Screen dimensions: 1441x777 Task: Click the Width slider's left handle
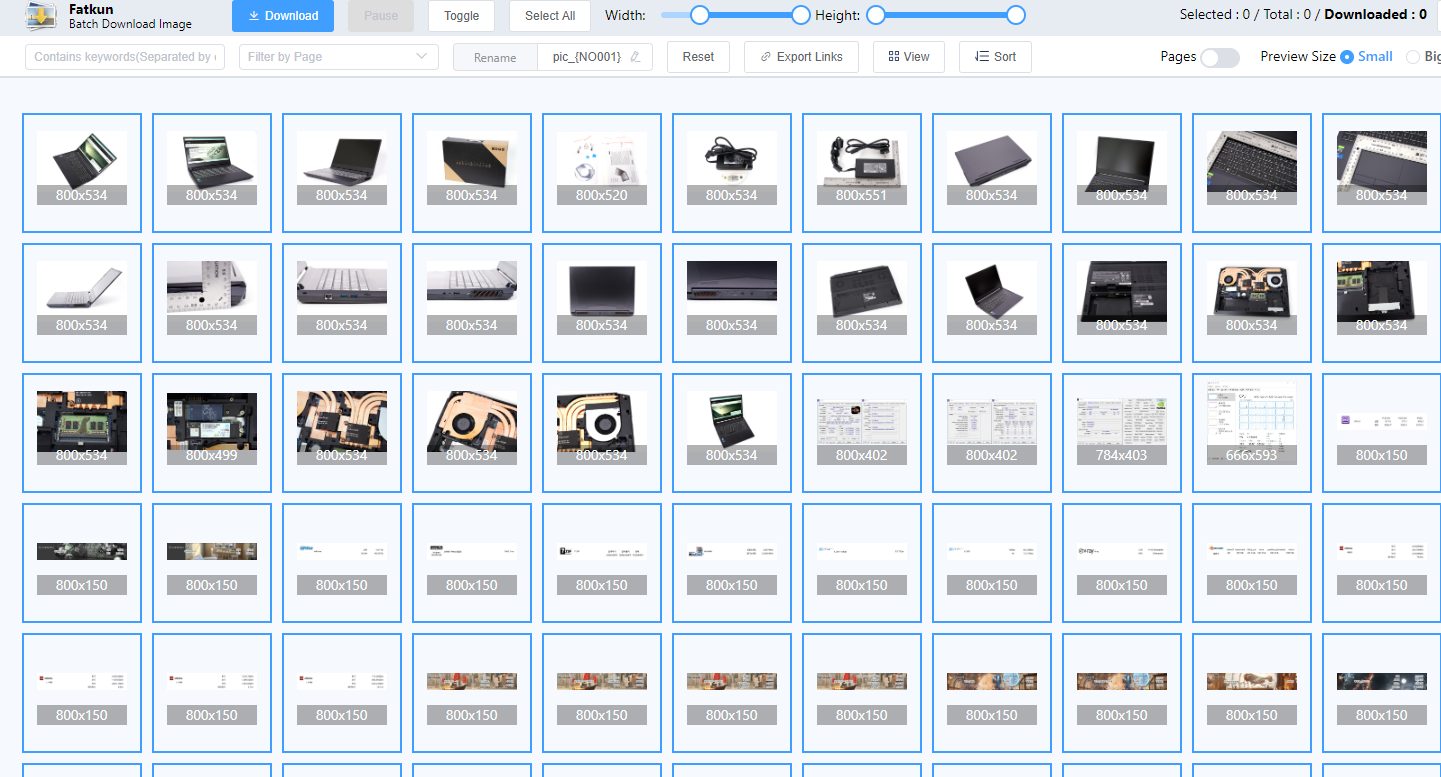[700, 15]
